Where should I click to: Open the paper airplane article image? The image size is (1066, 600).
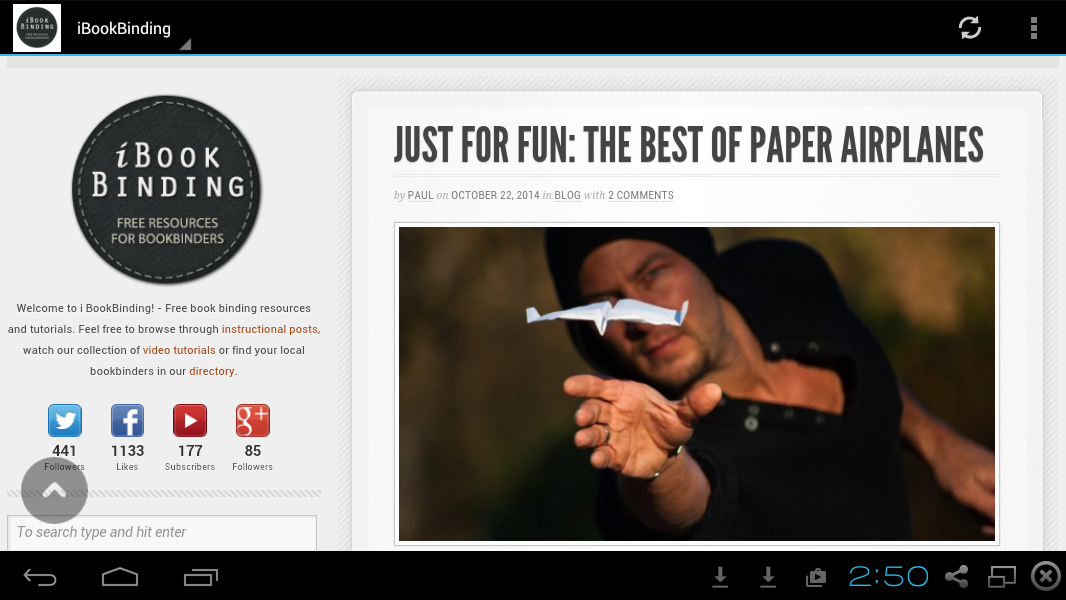tap(697, 384)
